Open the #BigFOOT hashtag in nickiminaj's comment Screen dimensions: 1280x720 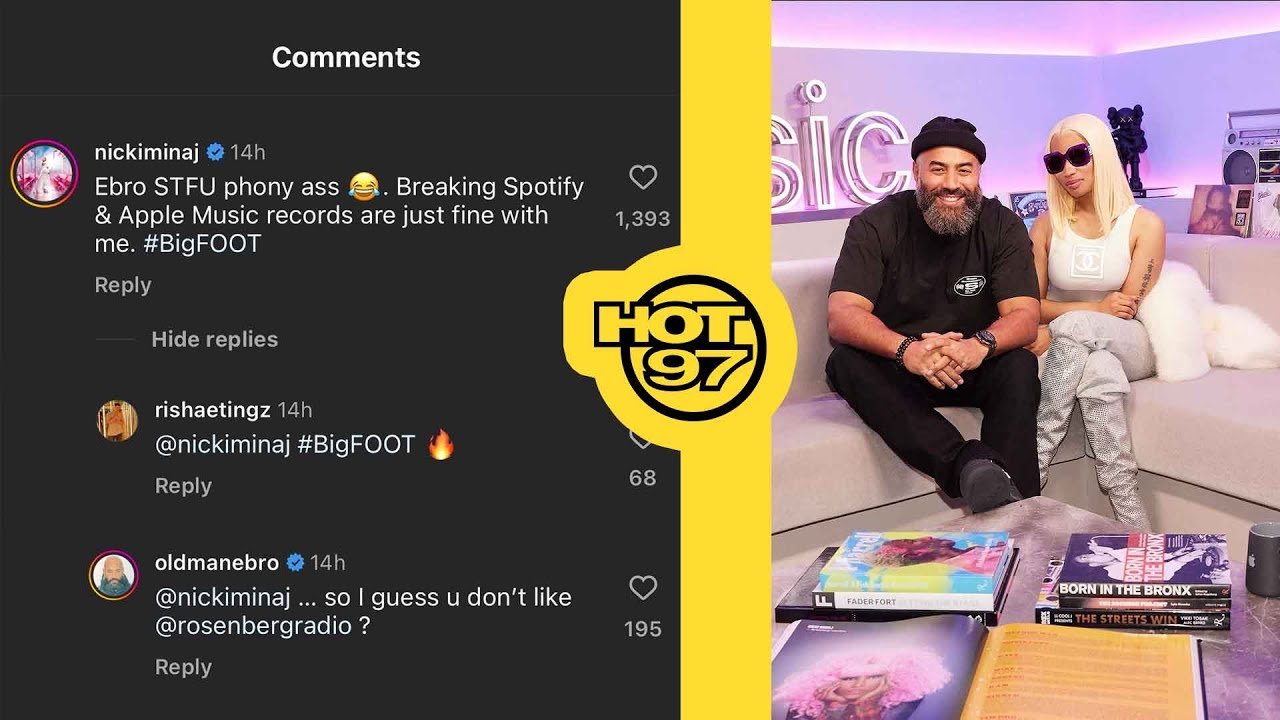[202, 243]
